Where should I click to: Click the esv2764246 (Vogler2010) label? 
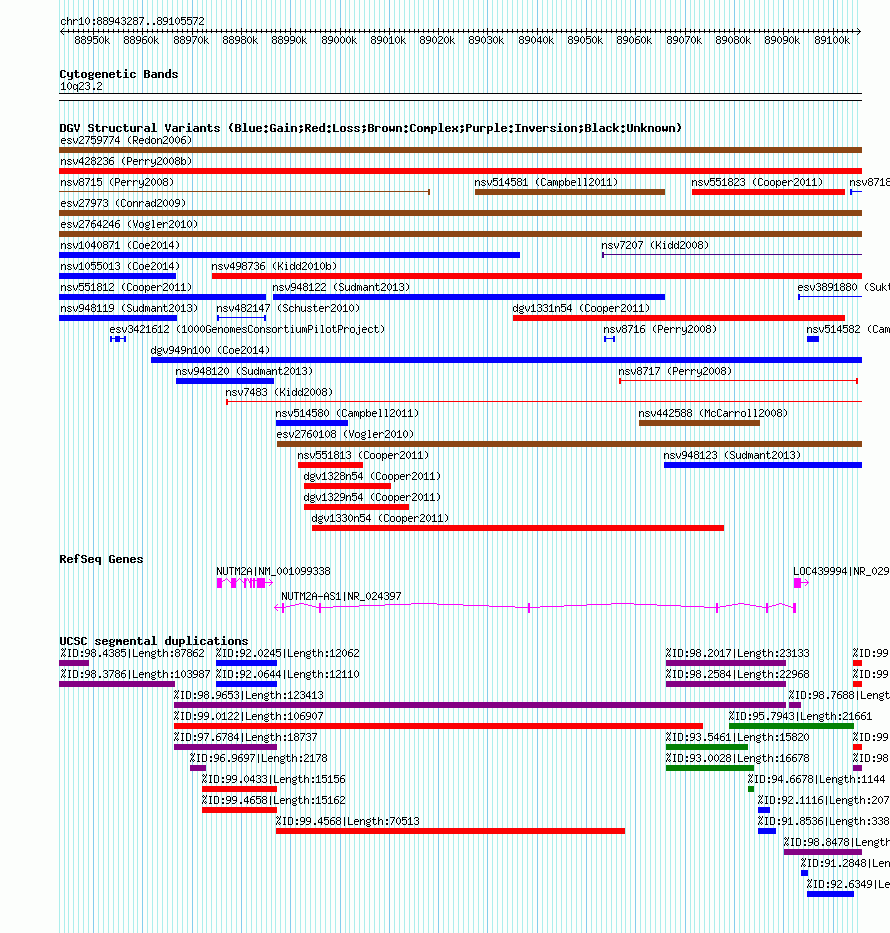129,224
